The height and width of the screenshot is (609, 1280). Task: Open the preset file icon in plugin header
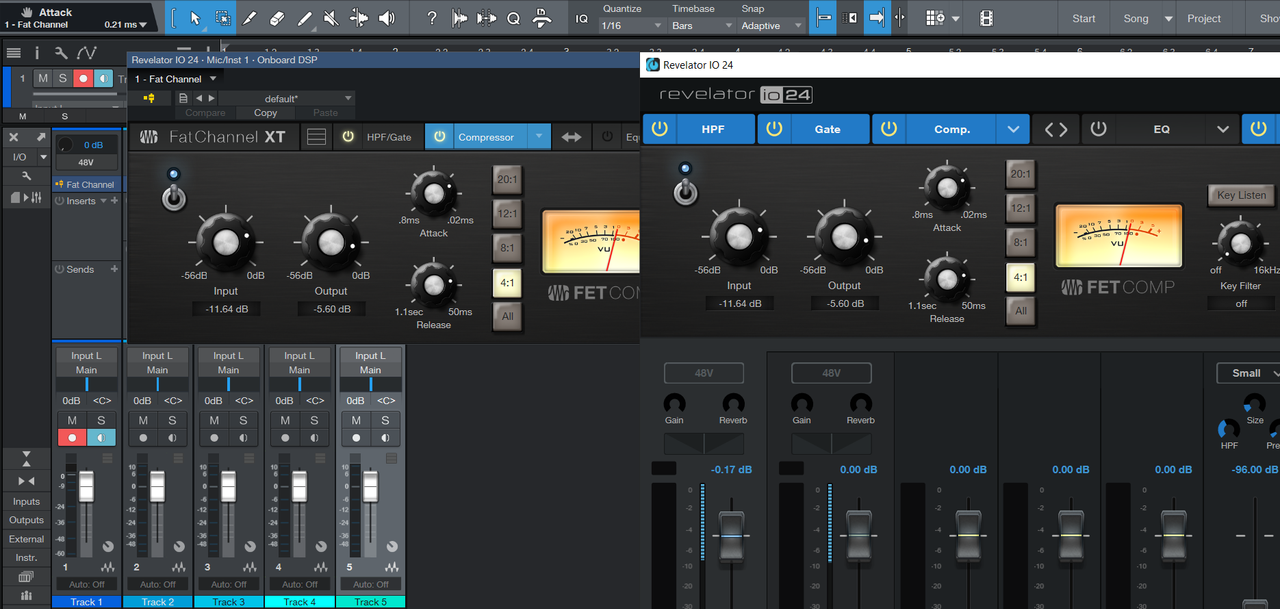click(183, 98)
